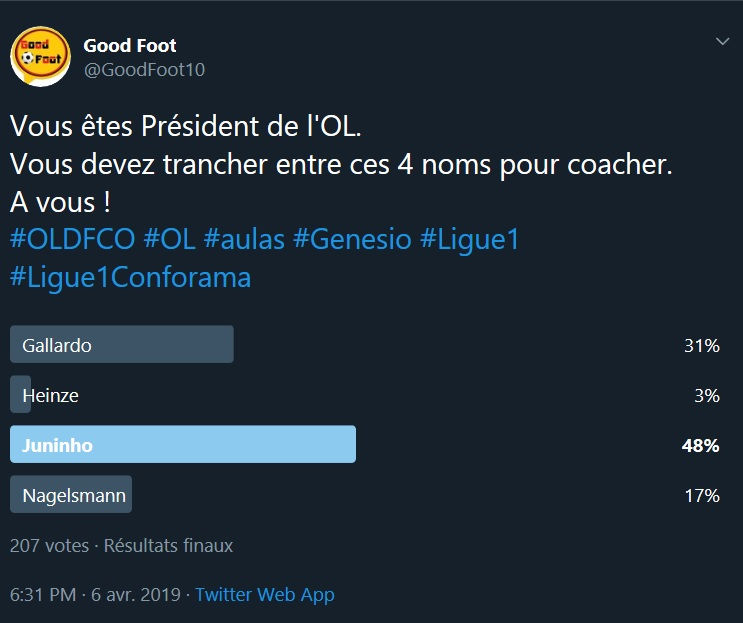Click the Nagelsmann poll option
The width and height of the screenshot is (743, 623).
70,495
